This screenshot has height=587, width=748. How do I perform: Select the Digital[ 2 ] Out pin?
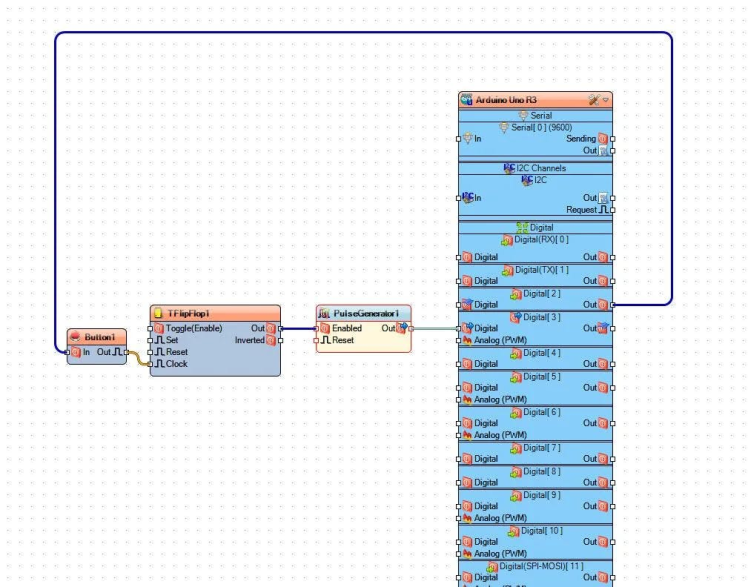(x=613, y=305)
